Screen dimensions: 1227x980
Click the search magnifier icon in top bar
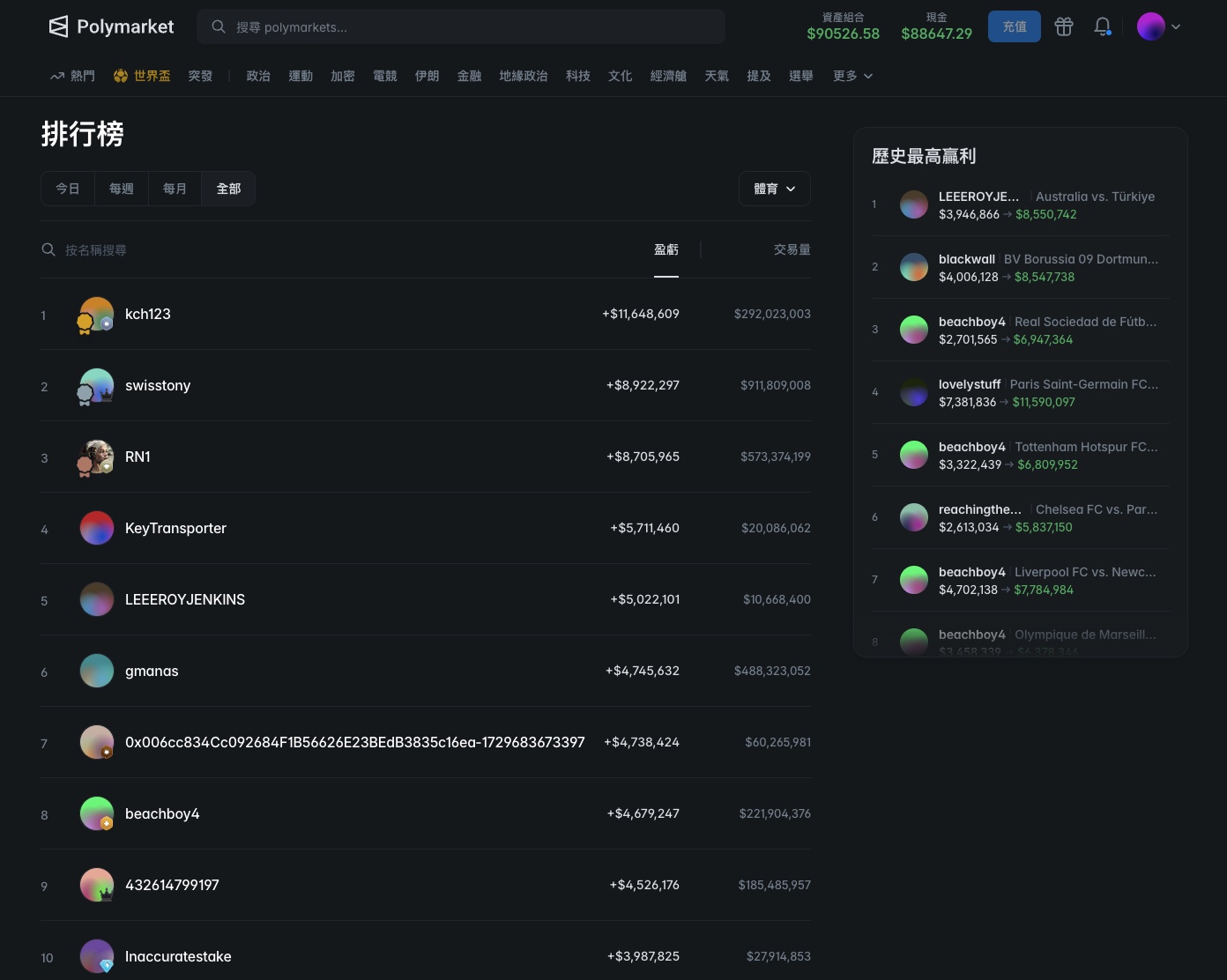point(219,26)
